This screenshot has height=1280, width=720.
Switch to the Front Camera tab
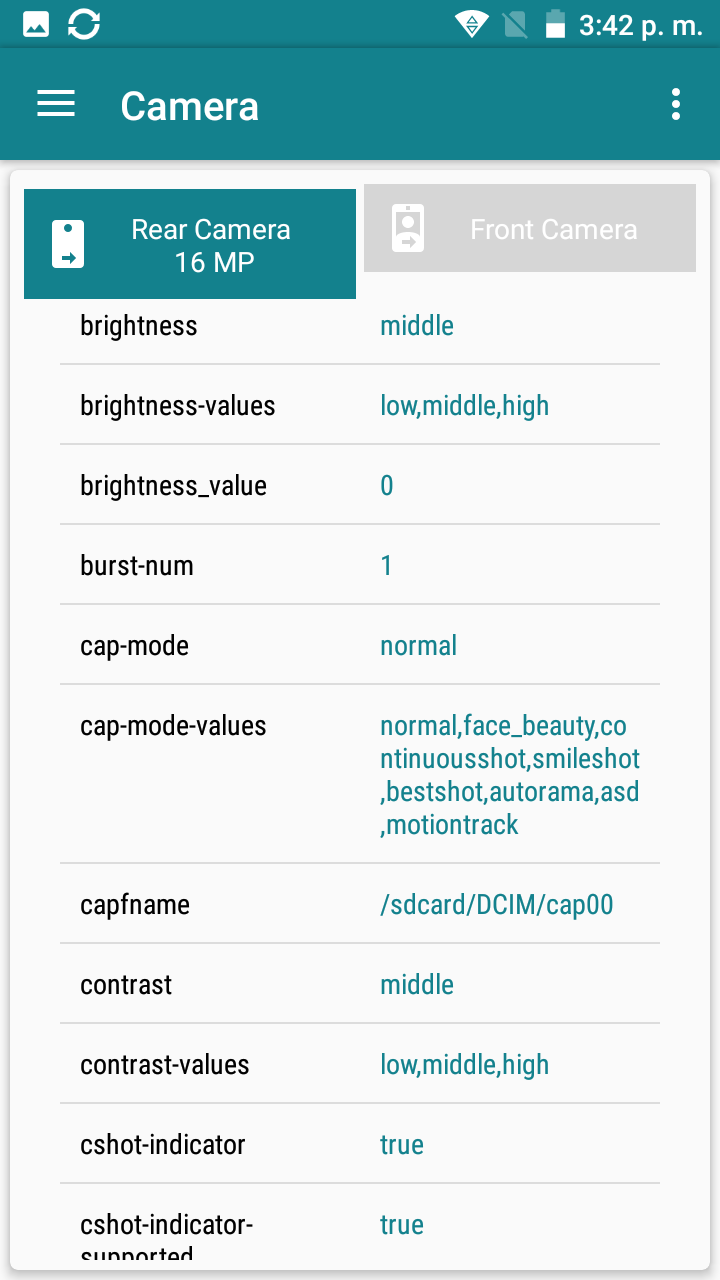(x=530, y=228)
